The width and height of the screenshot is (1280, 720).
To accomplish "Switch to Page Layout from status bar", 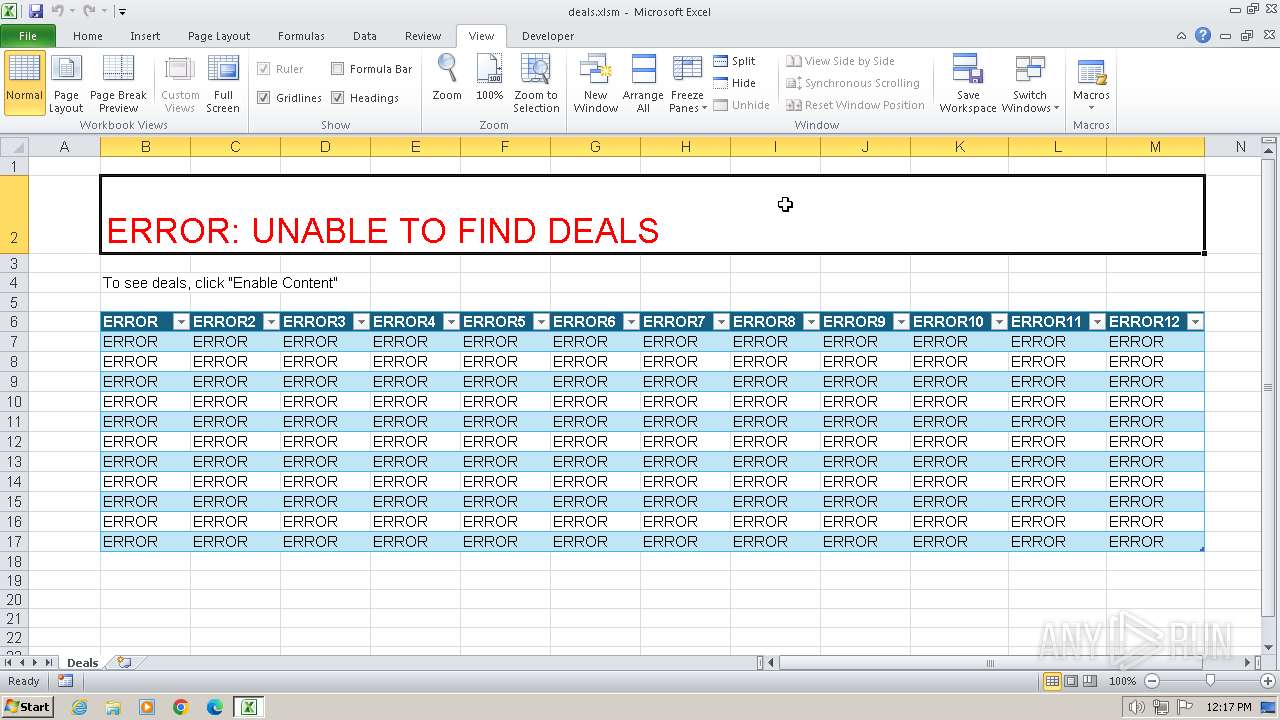I will pyautogui.click(x=1071, y=681).
